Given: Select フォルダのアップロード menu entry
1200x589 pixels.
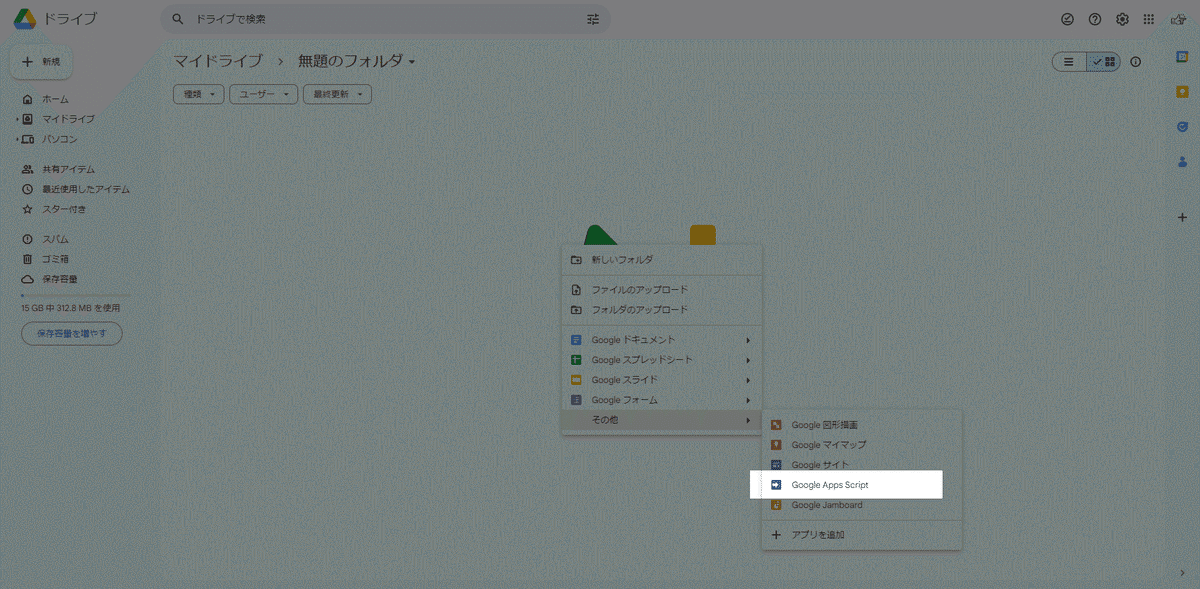Looking at the screenshot, I should pyautogui.click(x=661, y=310).
